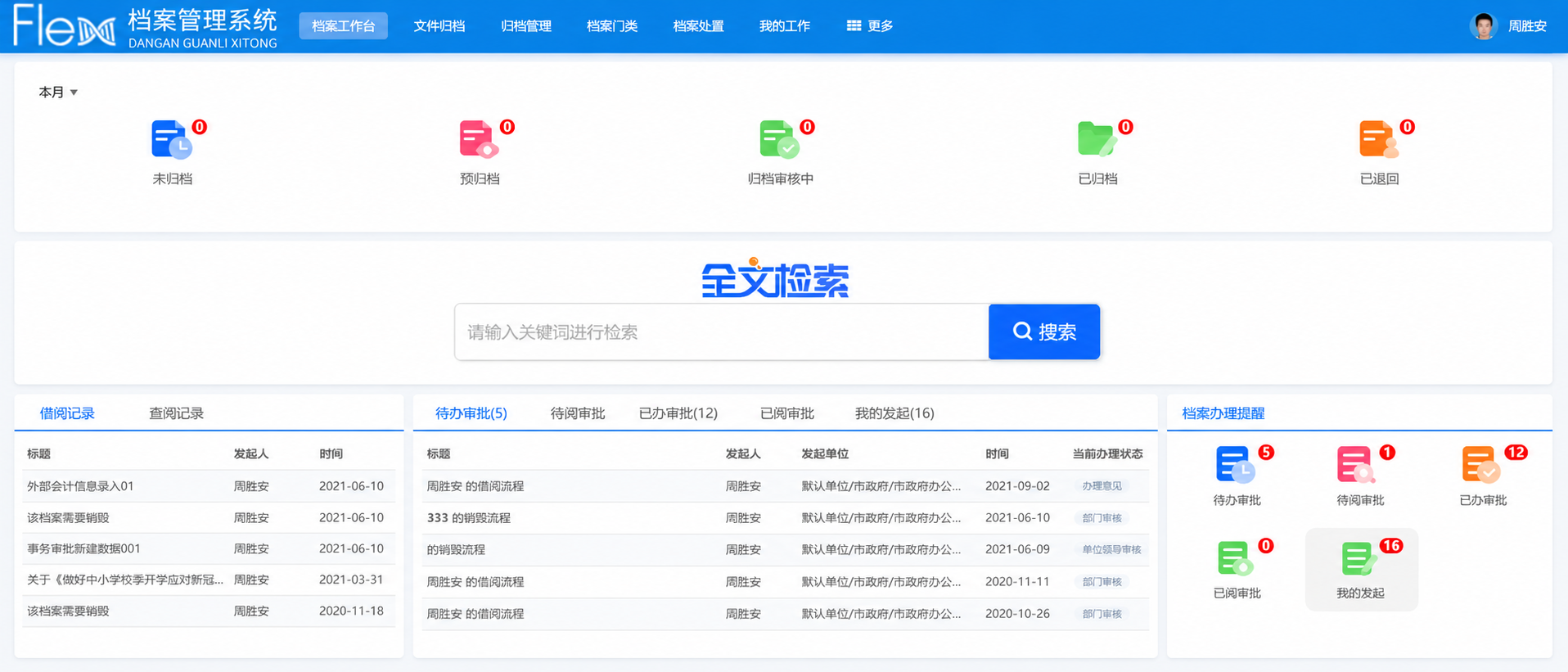The width and height of the screenshot is (1568, 672).
Task: Open the 已归档 green folder icon
Action: pos(1097,139)
